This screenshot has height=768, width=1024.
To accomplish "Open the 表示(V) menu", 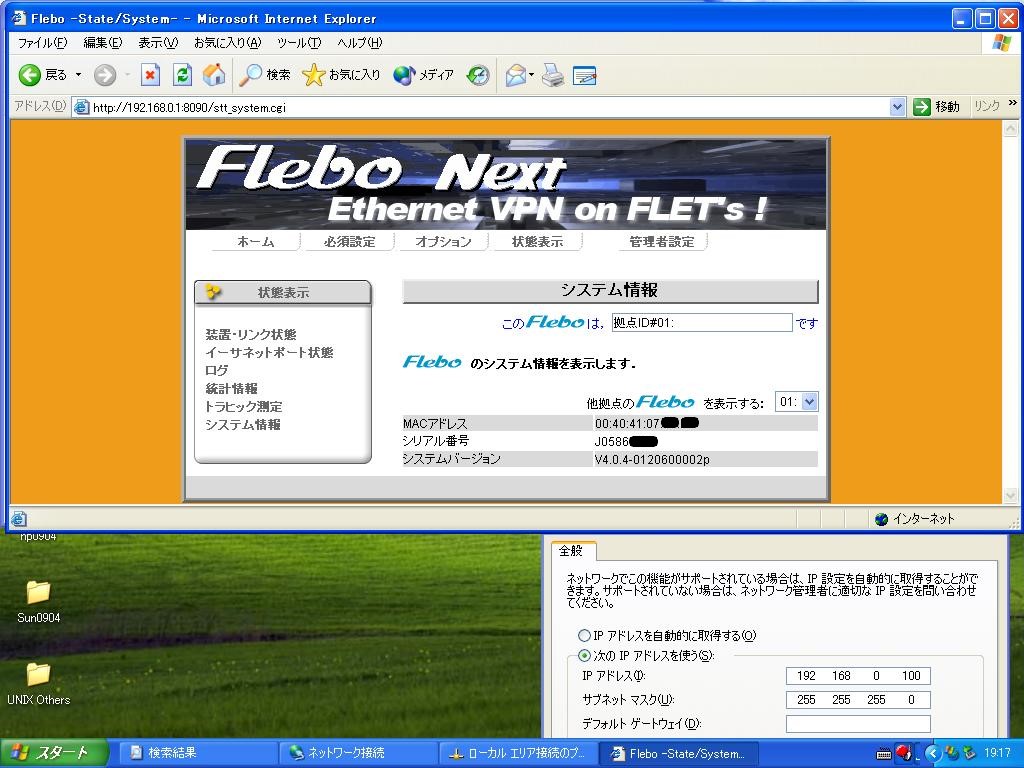I will (x=158, y=43).
